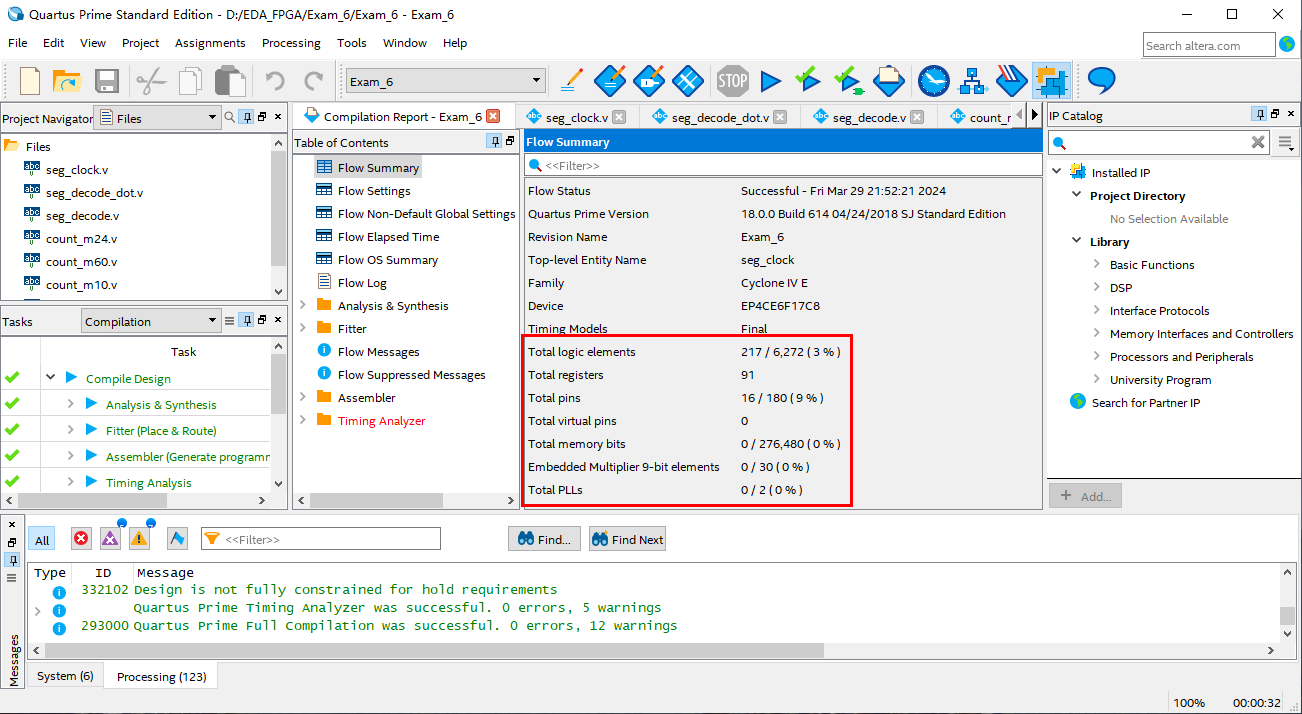Open the Assignments menu
The height and width of the screenshot is (714, 1302).
pos(210,43)
